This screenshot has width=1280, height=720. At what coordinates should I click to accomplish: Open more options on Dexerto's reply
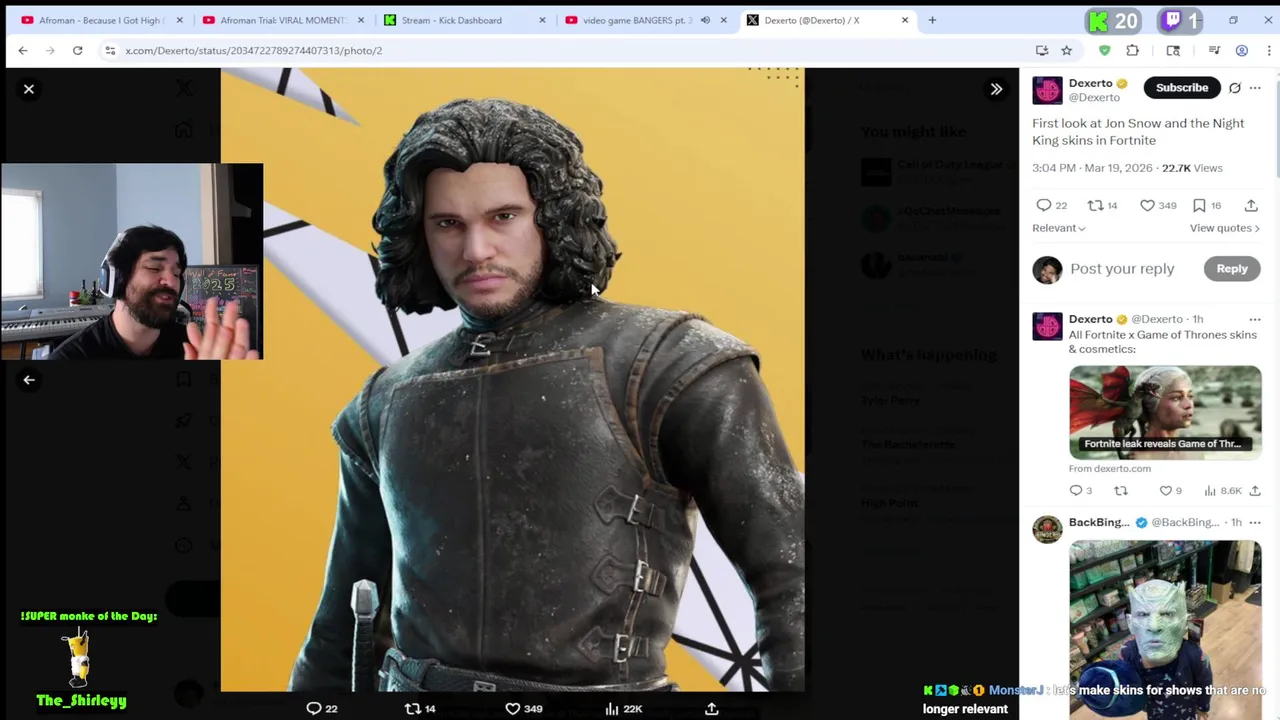1255,320
